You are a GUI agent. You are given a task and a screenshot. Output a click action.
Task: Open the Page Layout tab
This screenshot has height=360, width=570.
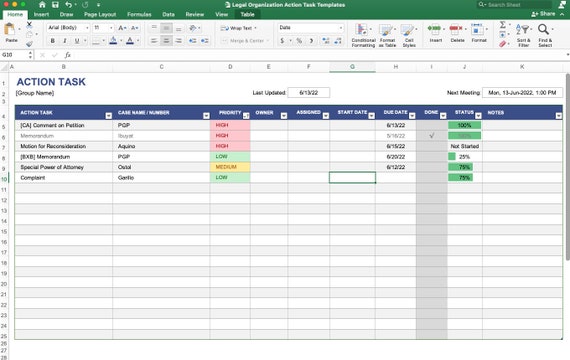(x=100, y=15)
